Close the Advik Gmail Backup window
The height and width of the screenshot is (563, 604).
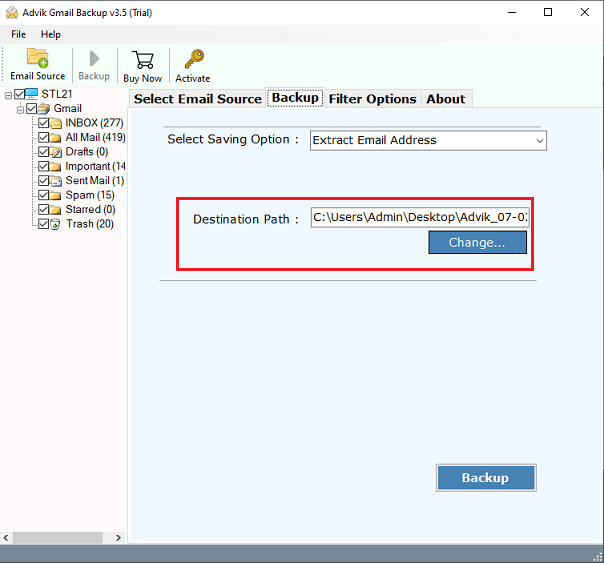tap(584, 12)
